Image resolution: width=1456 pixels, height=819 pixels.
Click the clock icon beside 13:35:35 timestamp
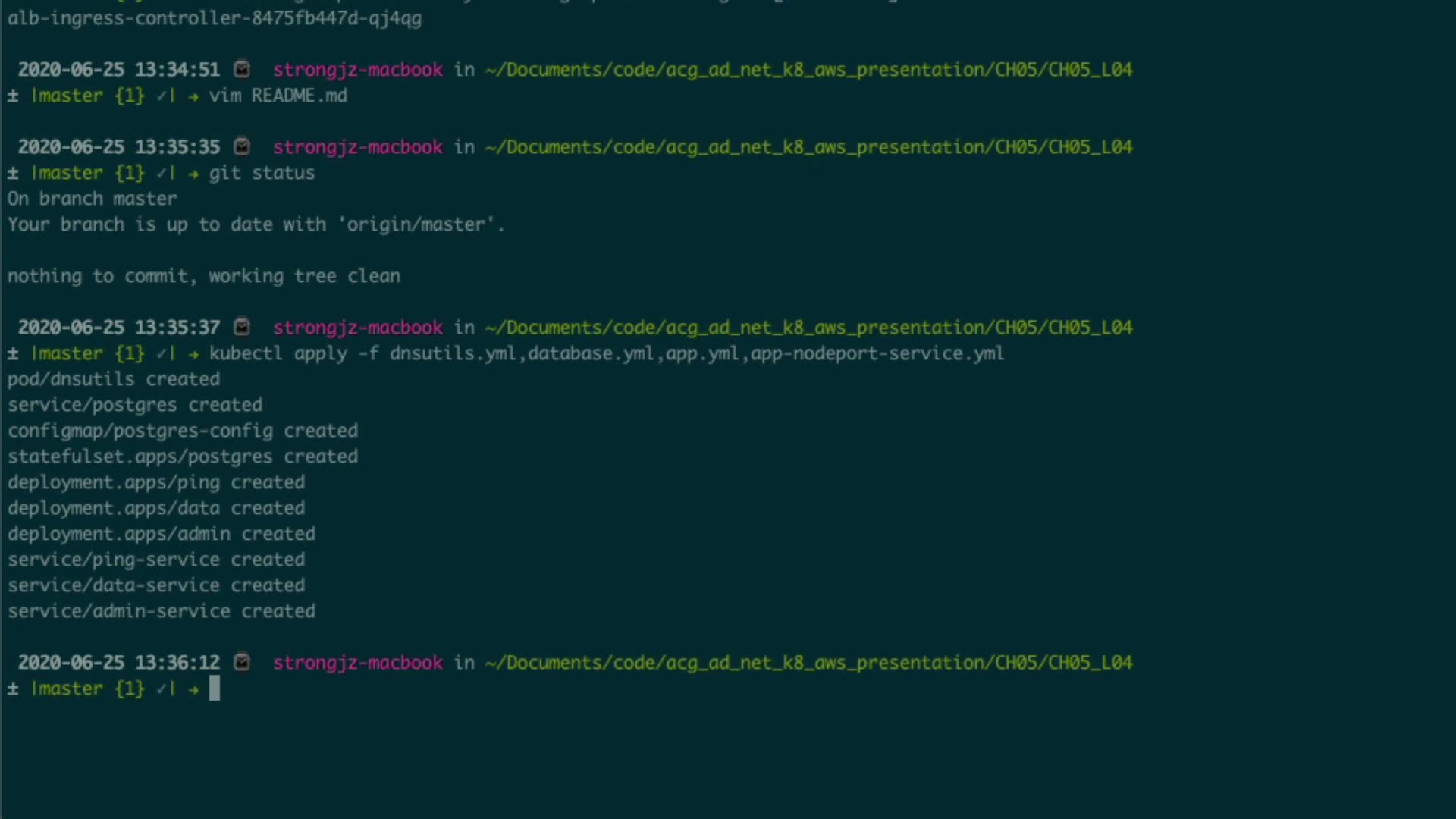pos(242,146)
